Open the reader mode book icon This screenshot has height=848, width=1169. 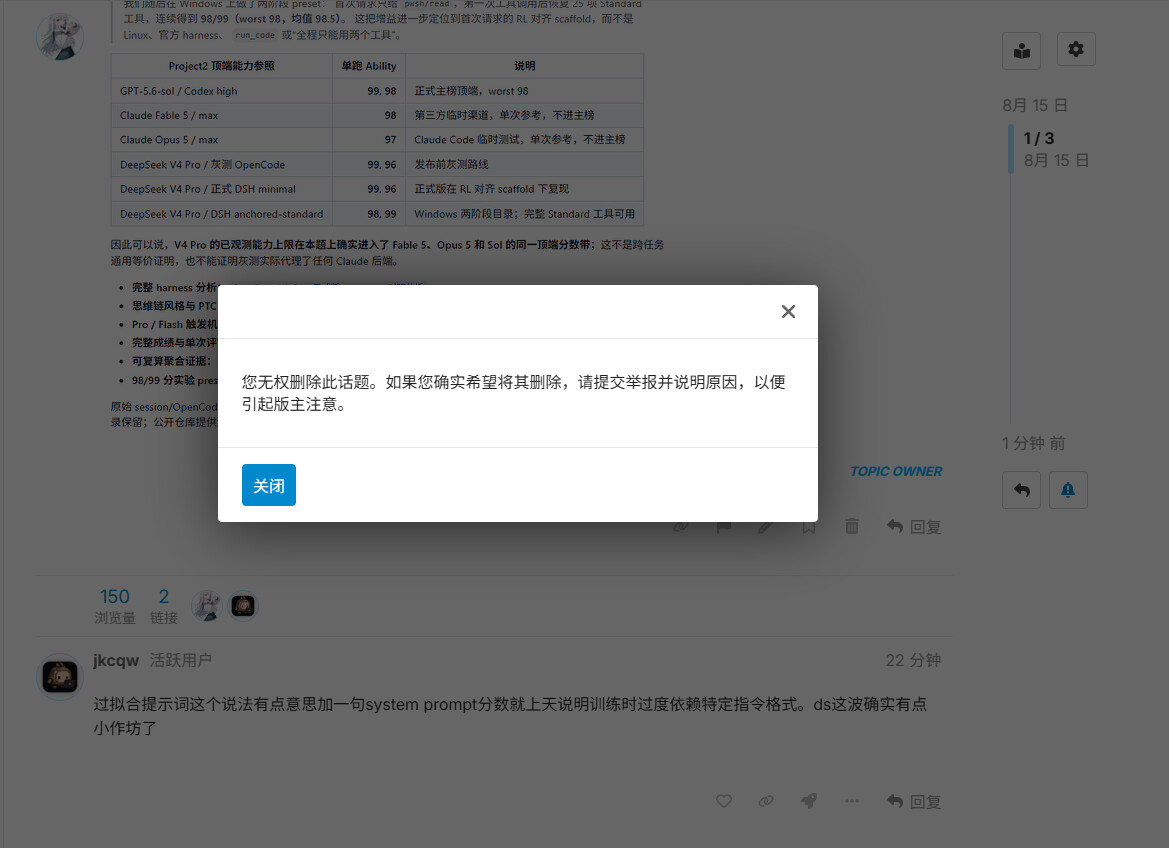tap(1021, 50)
